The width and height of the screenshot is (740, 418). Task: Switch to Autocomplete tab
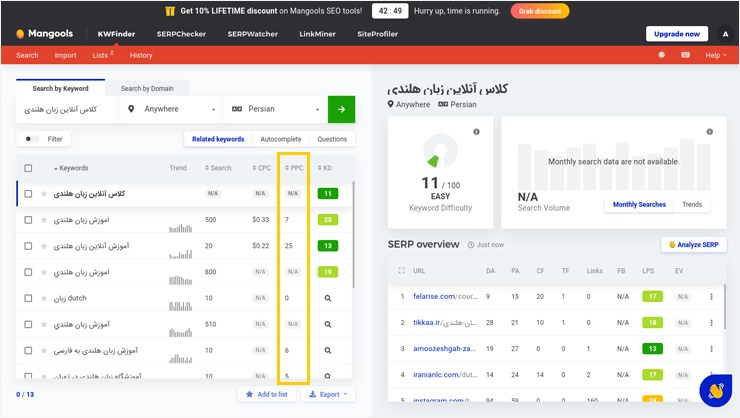[x=281, y=139]
